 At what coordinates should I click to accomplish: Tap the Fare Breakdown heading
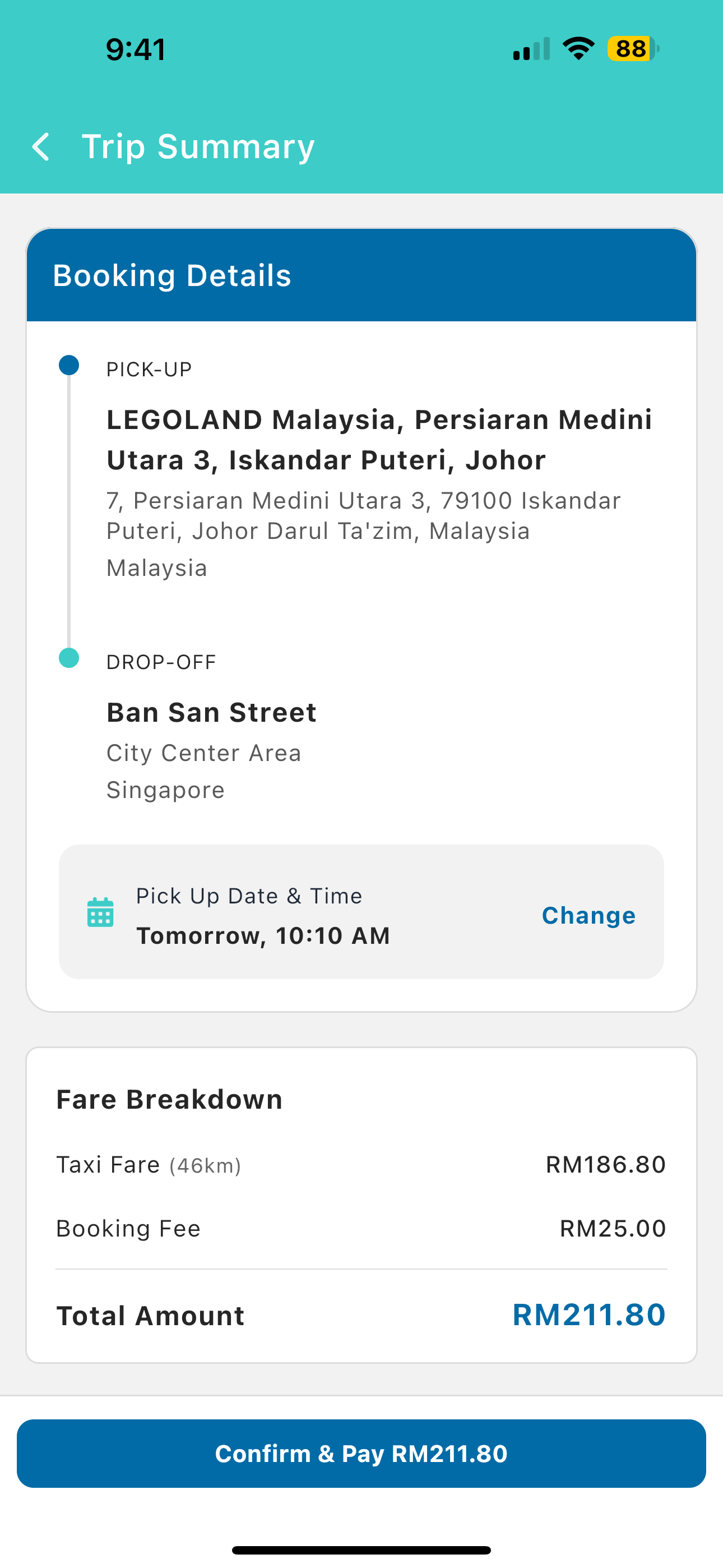169,1100
